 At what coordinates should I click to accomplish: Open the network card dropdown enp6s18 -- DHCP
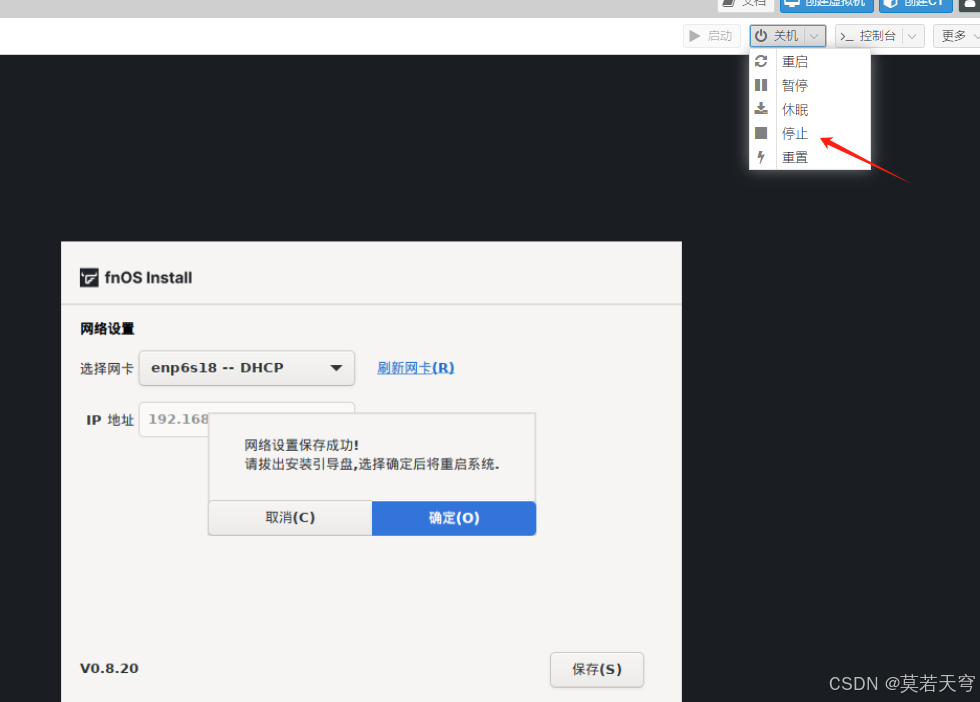[x=246, y=368]
